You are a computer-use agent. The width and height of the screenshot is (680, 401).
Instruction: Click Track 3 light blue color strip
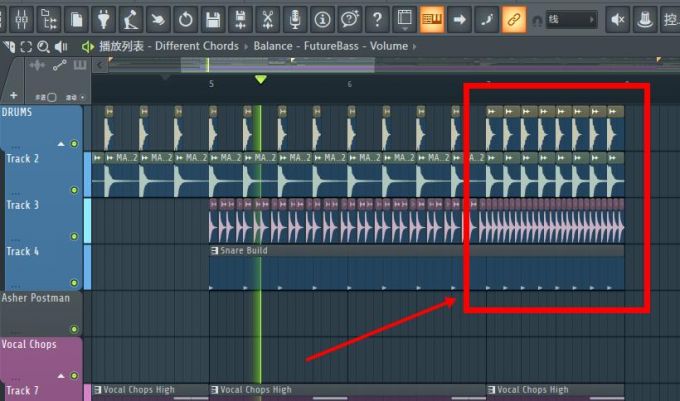click(x=87, y=221)
